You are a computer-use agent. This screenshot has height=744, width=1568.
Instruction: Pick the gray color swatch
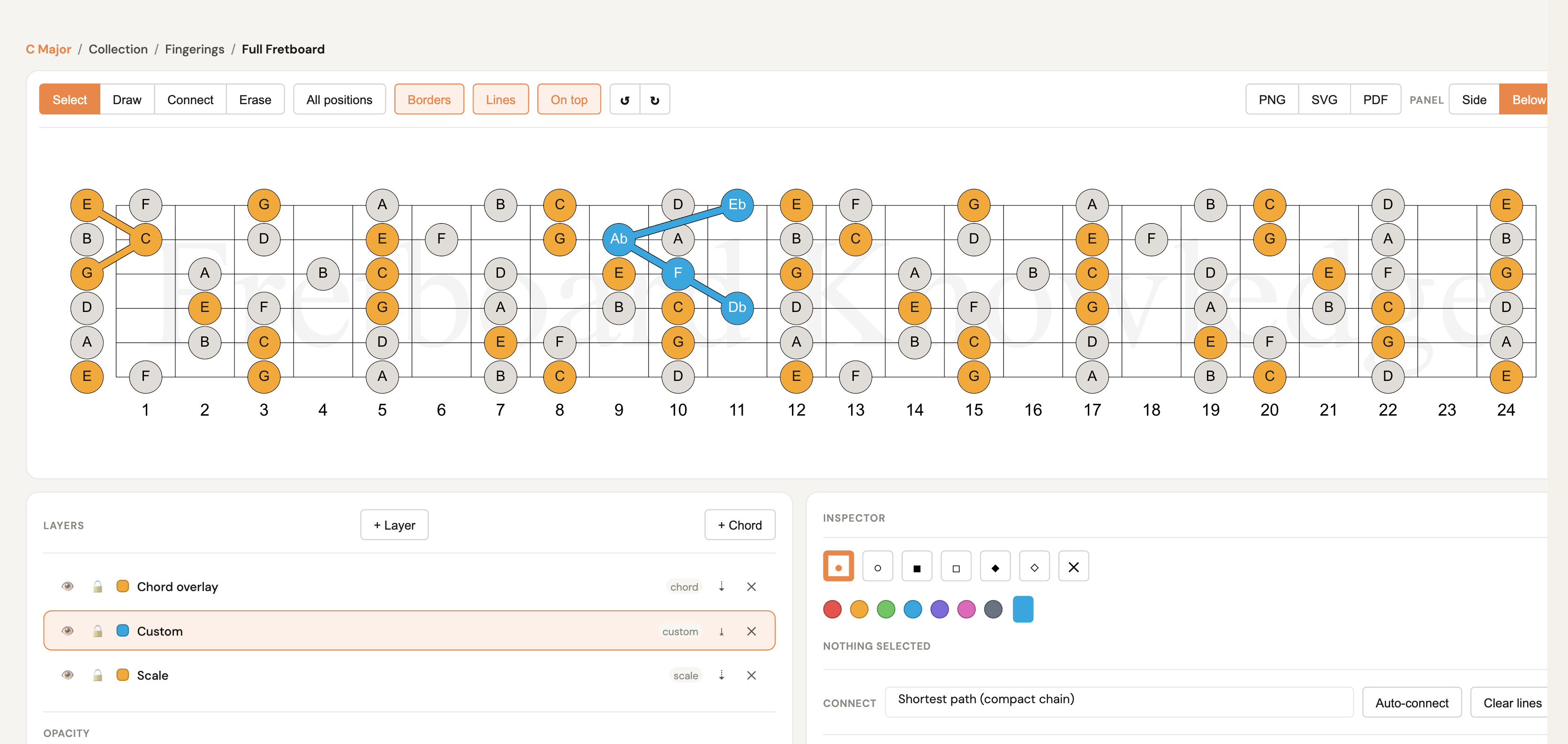(993, 609)
